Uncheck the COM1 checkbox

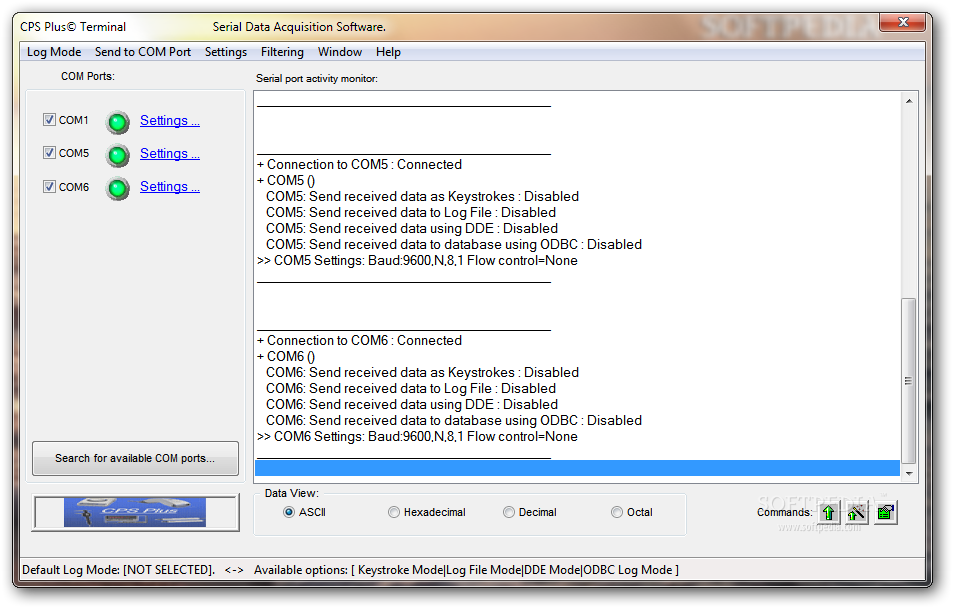tap(49, 120)
